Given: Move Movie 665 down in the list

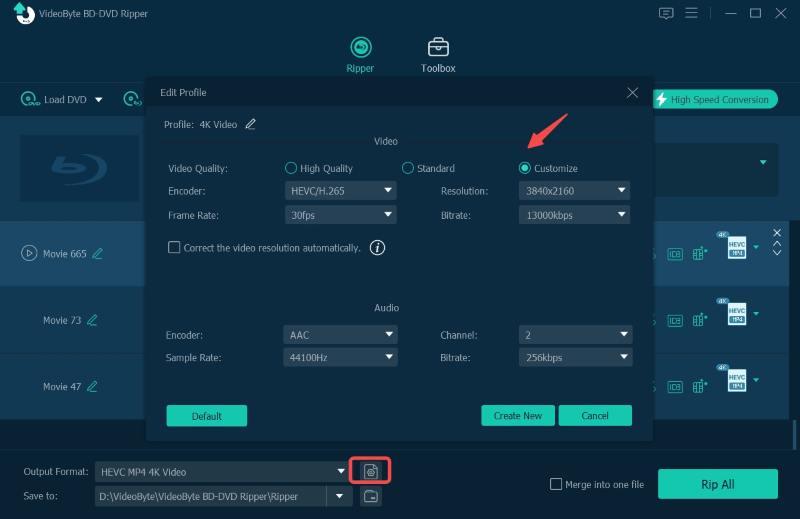Looking at the screenshot, I should pyautogui.click(x=777, y=252).
